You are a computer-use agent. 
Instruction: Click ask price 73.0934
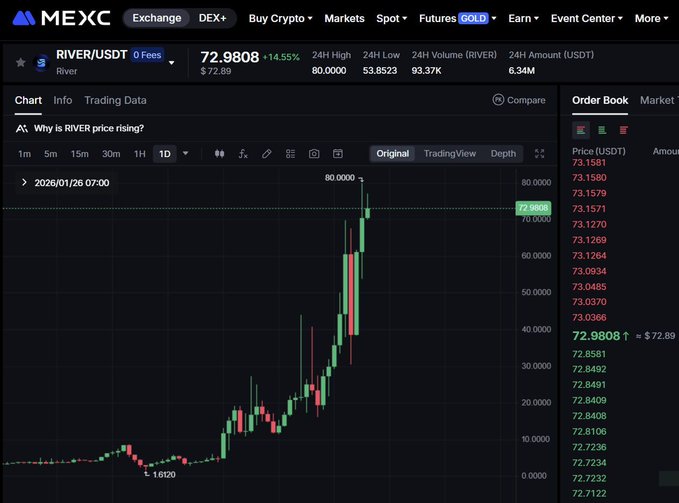589,271
